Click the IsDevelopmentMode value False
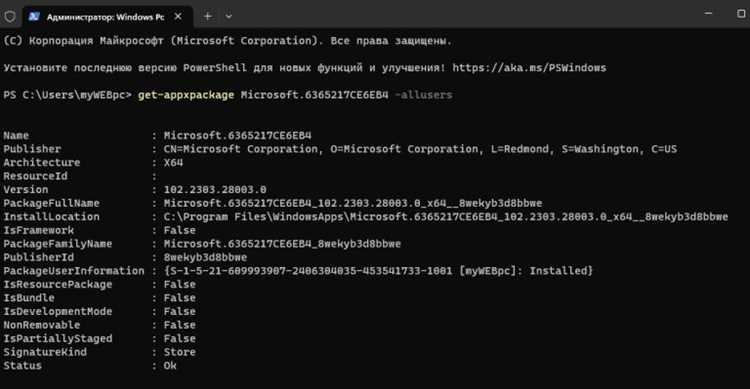The width and height of the screenshot is (750, 389). tap(179, 311)
